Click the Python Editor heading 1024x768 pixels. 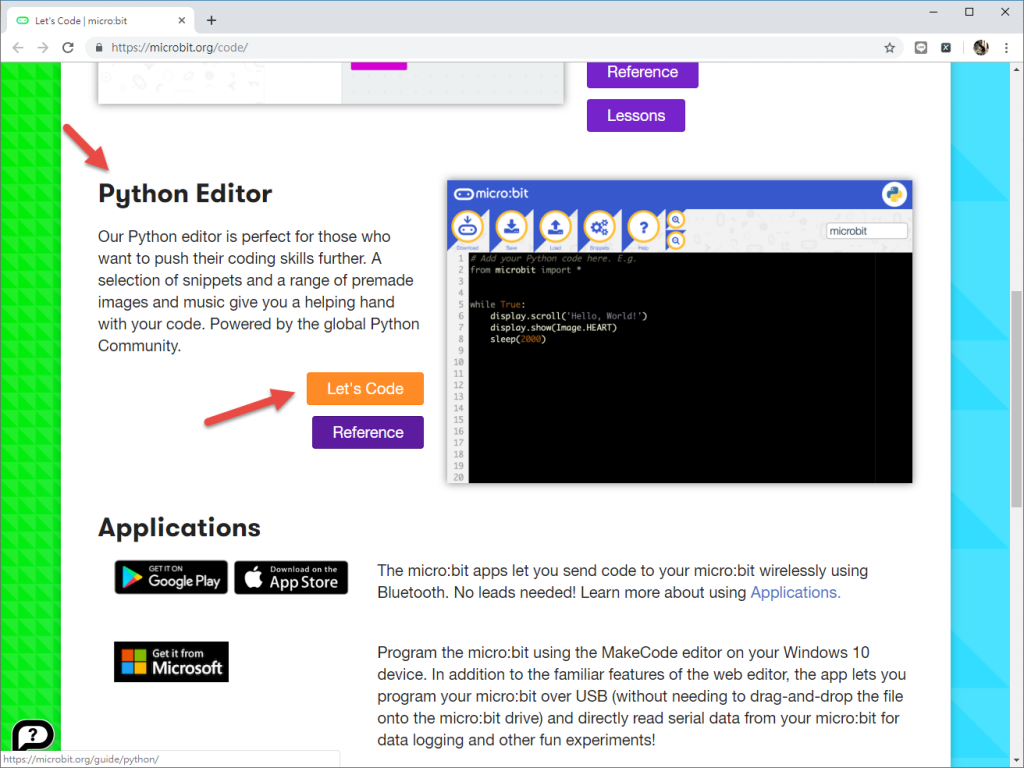coord(185,193)
